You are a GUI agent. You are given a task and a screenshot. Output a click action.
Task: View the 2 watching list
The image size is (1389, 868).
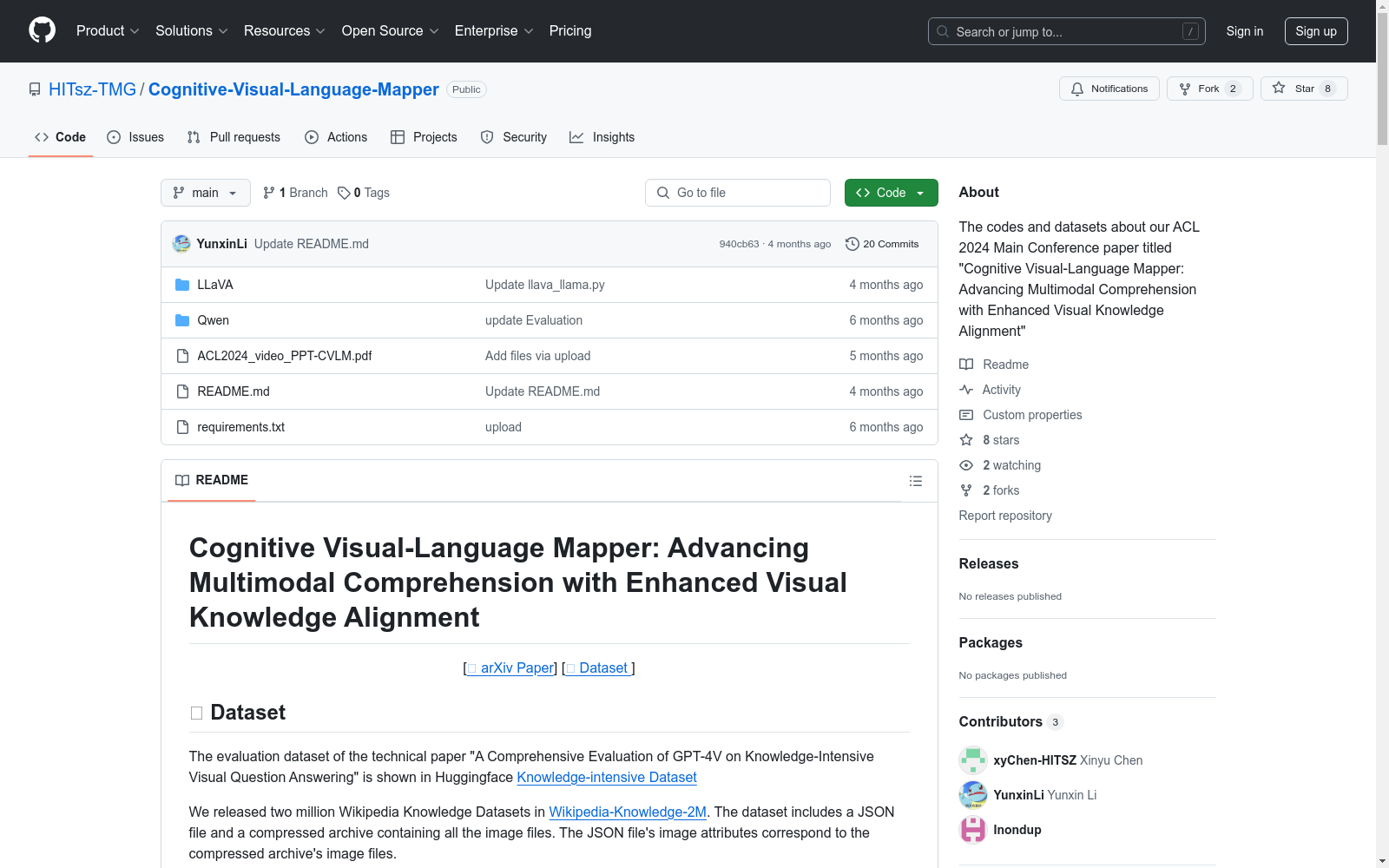pos(1000,465)
